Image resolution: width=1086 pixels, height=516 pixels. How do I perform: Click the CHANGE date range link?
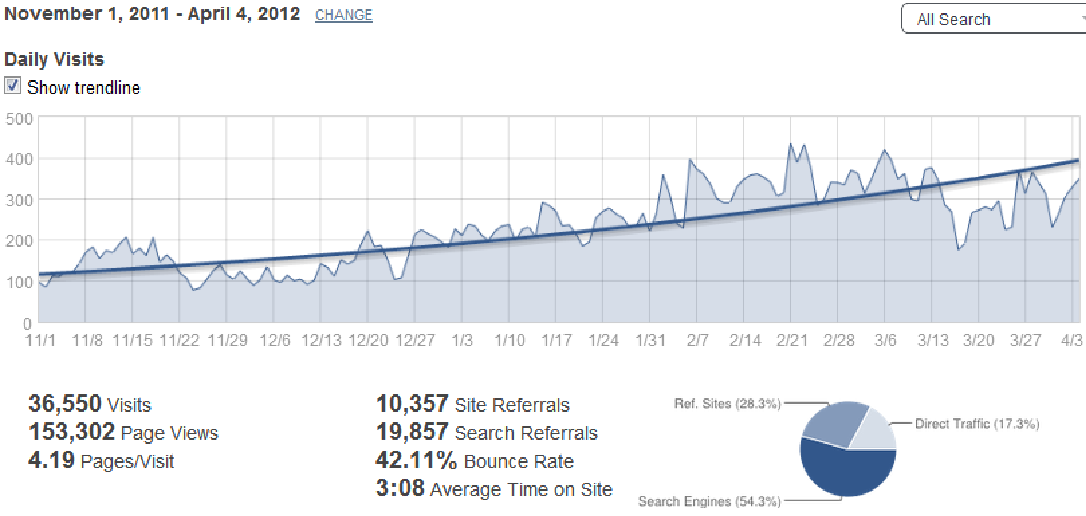[x=343, y=16]
